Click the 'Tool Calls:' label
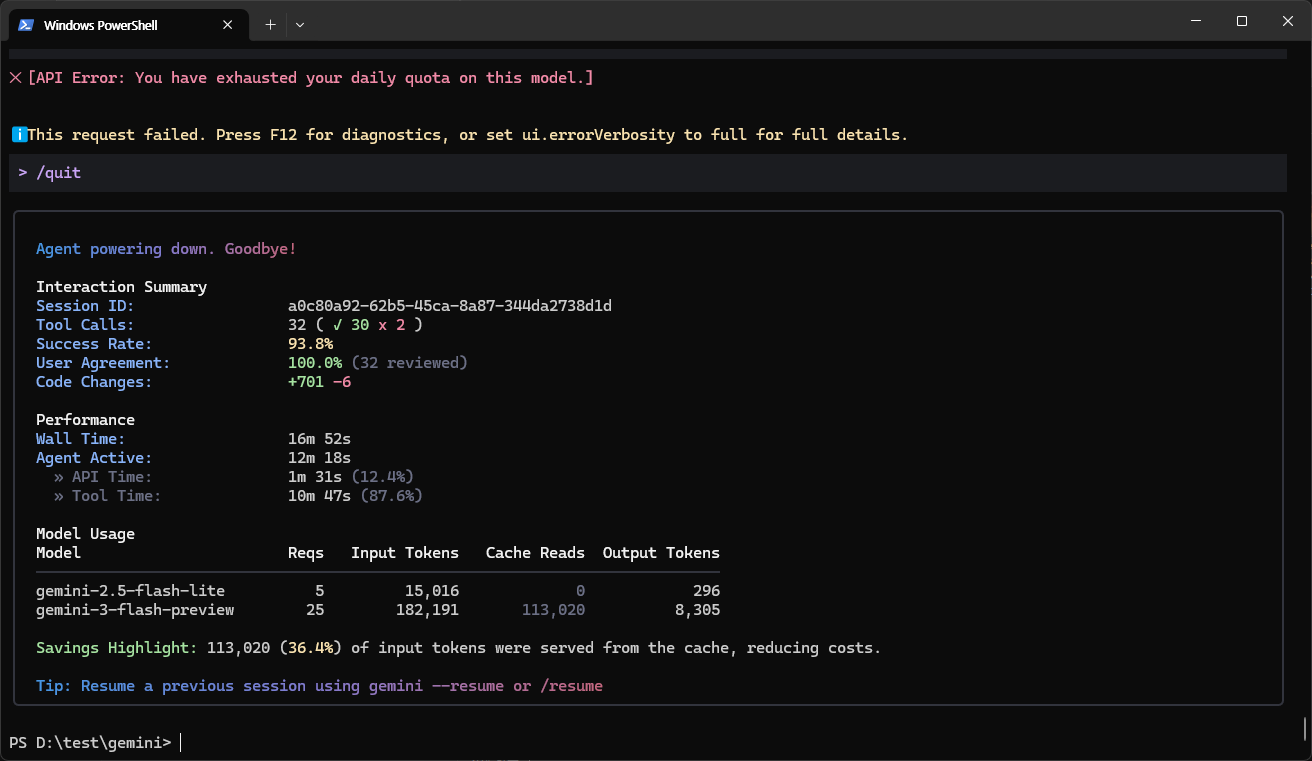The image size is (1312, 761). tap(85, 324)
